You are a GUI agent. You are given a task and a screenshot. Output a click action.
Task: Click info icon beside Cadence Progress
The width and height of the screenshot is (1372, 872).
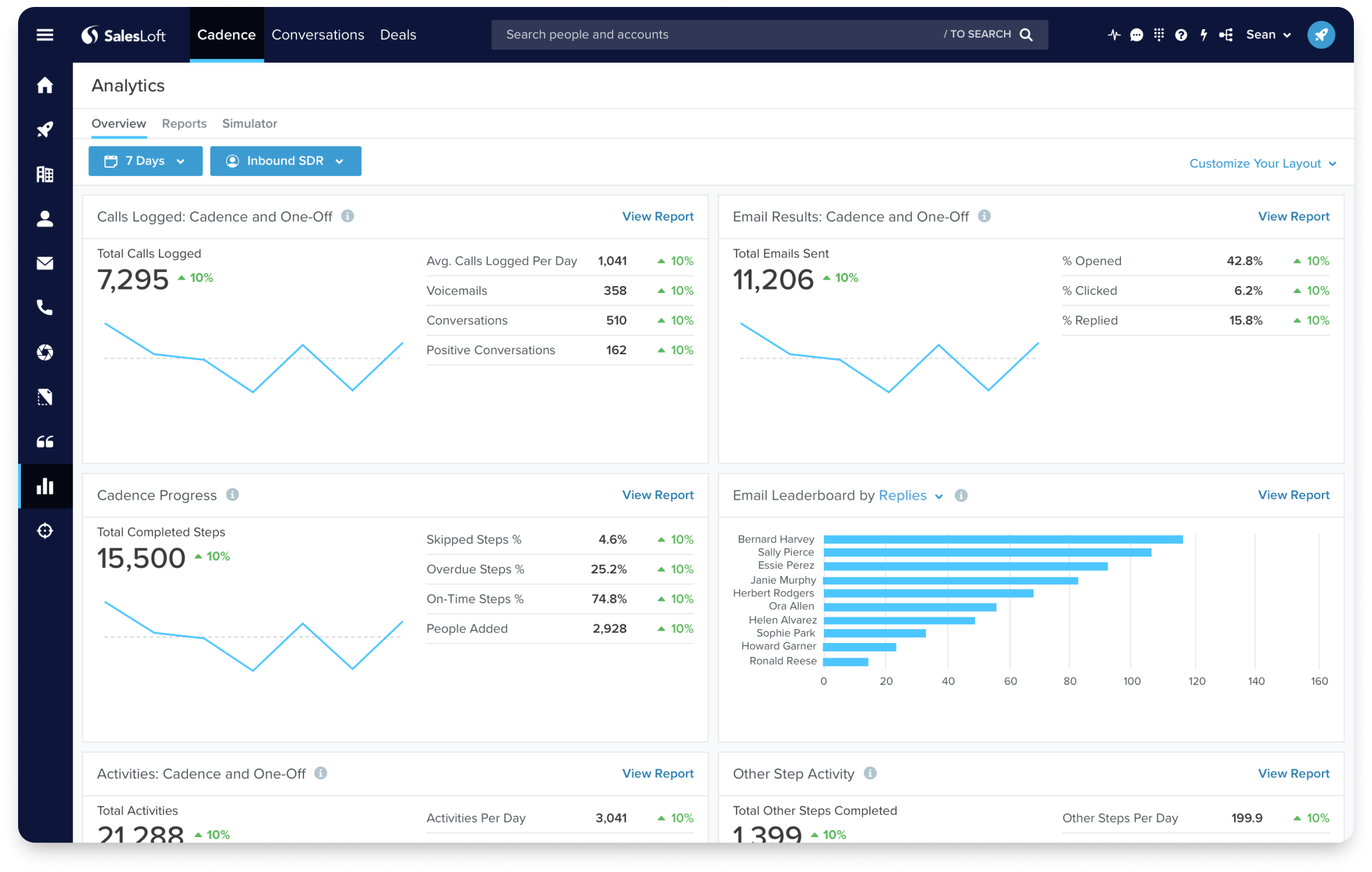(232, 495)
